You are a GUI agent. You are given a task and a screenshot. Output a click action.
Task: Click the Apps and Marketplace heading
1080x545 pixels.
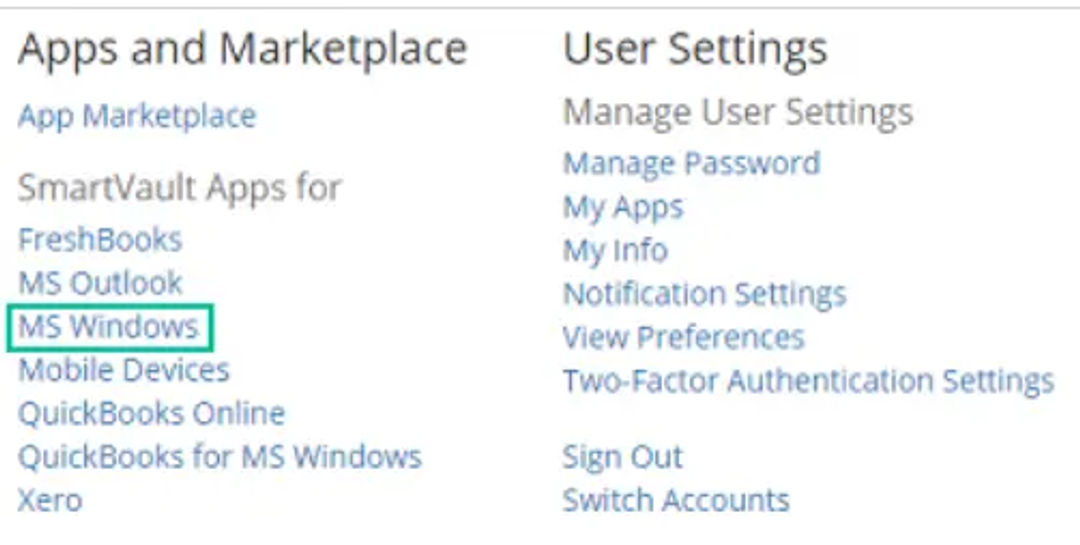242,48
